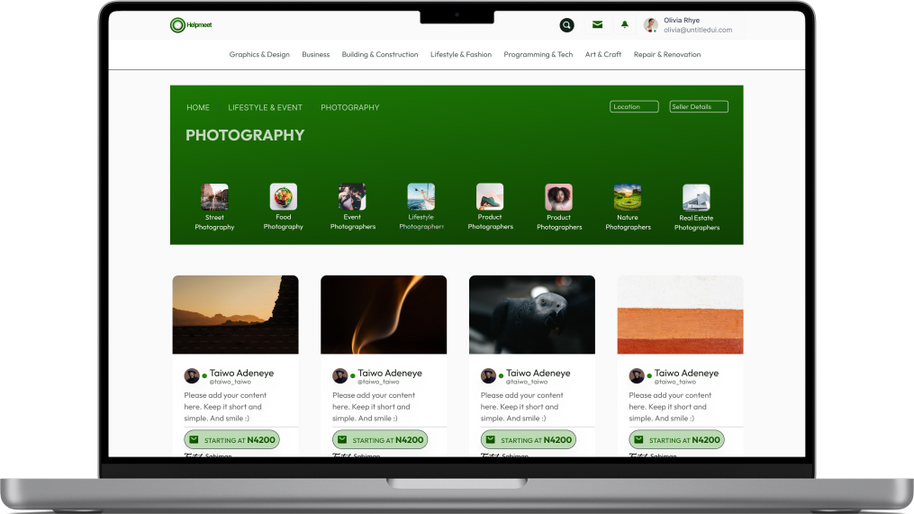Open the Art & Craft category
This screenshot has height=514, width=914.
point(603,54)
